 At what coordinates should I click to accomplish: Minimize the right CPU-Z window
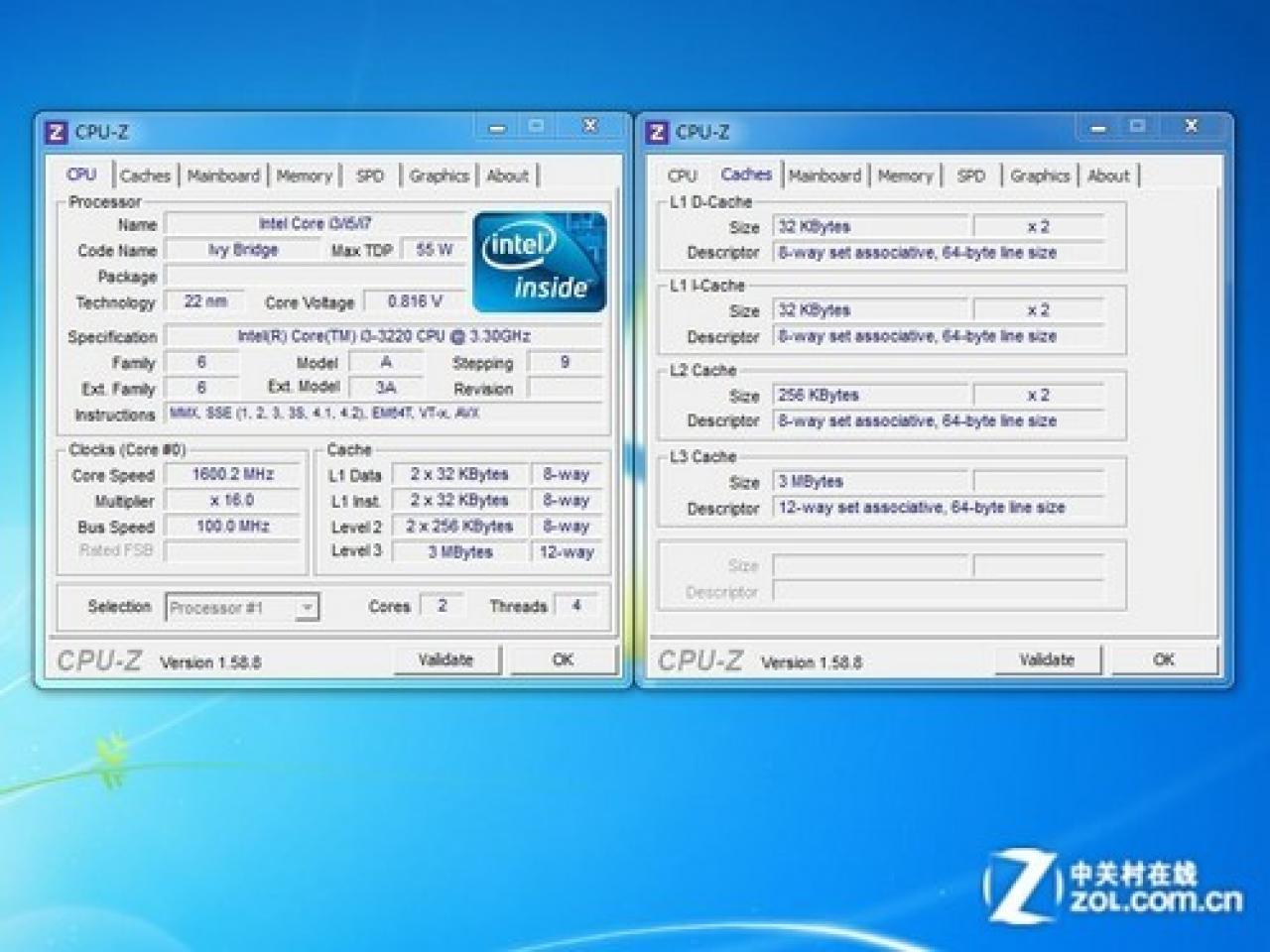1099,127
